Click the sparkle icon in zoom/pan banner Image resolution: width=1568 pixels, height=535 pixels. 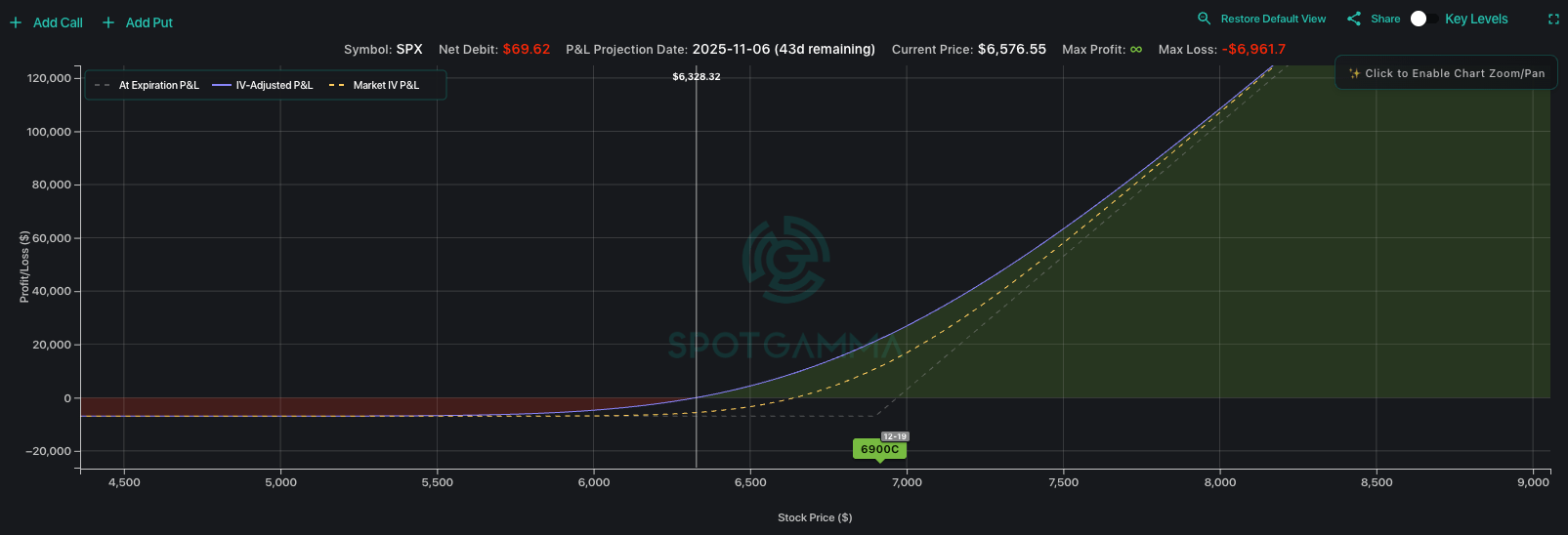tap(1354, 73)
